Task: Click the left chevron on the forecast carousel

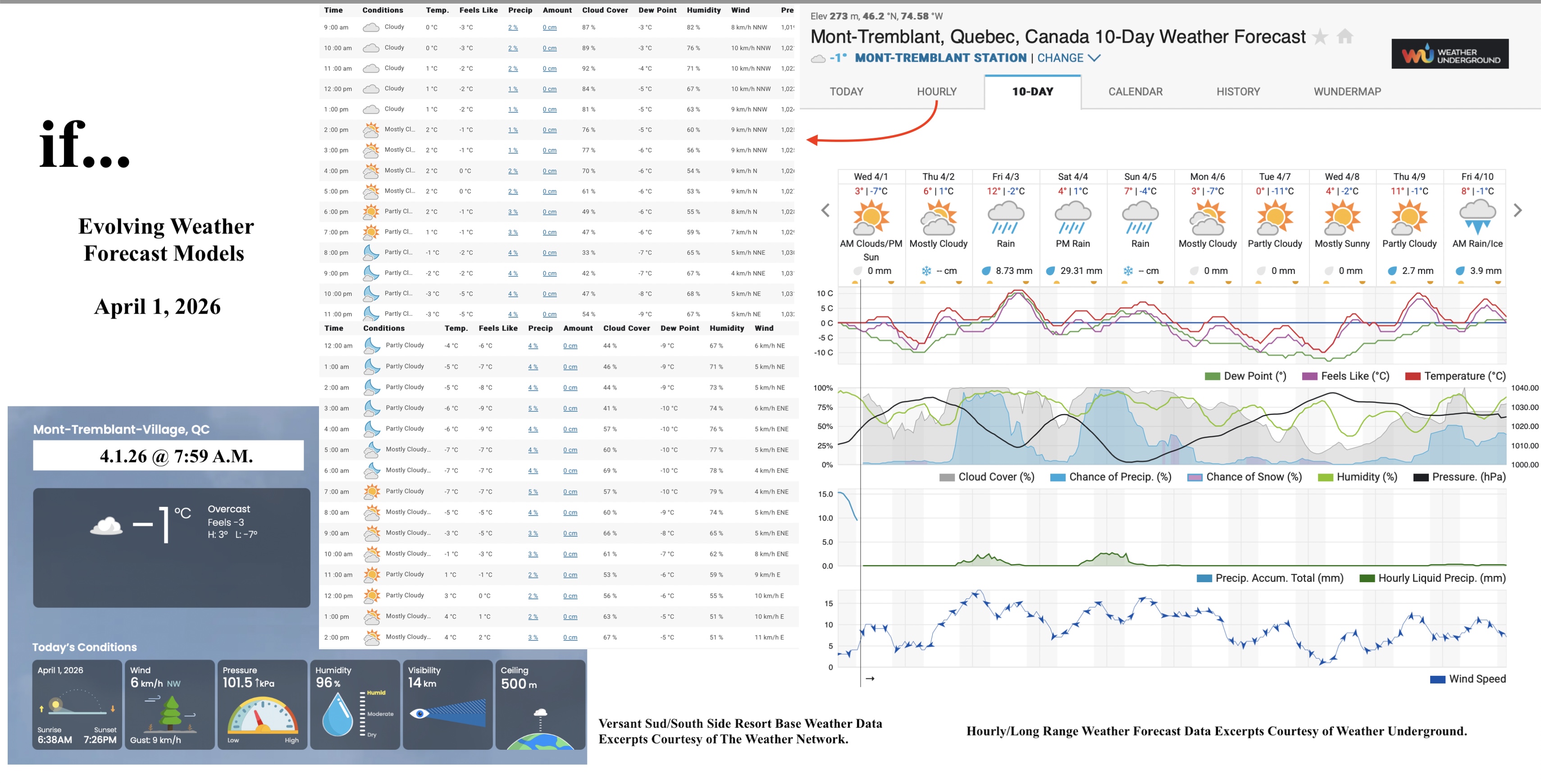Action: [x=825, y=210]
